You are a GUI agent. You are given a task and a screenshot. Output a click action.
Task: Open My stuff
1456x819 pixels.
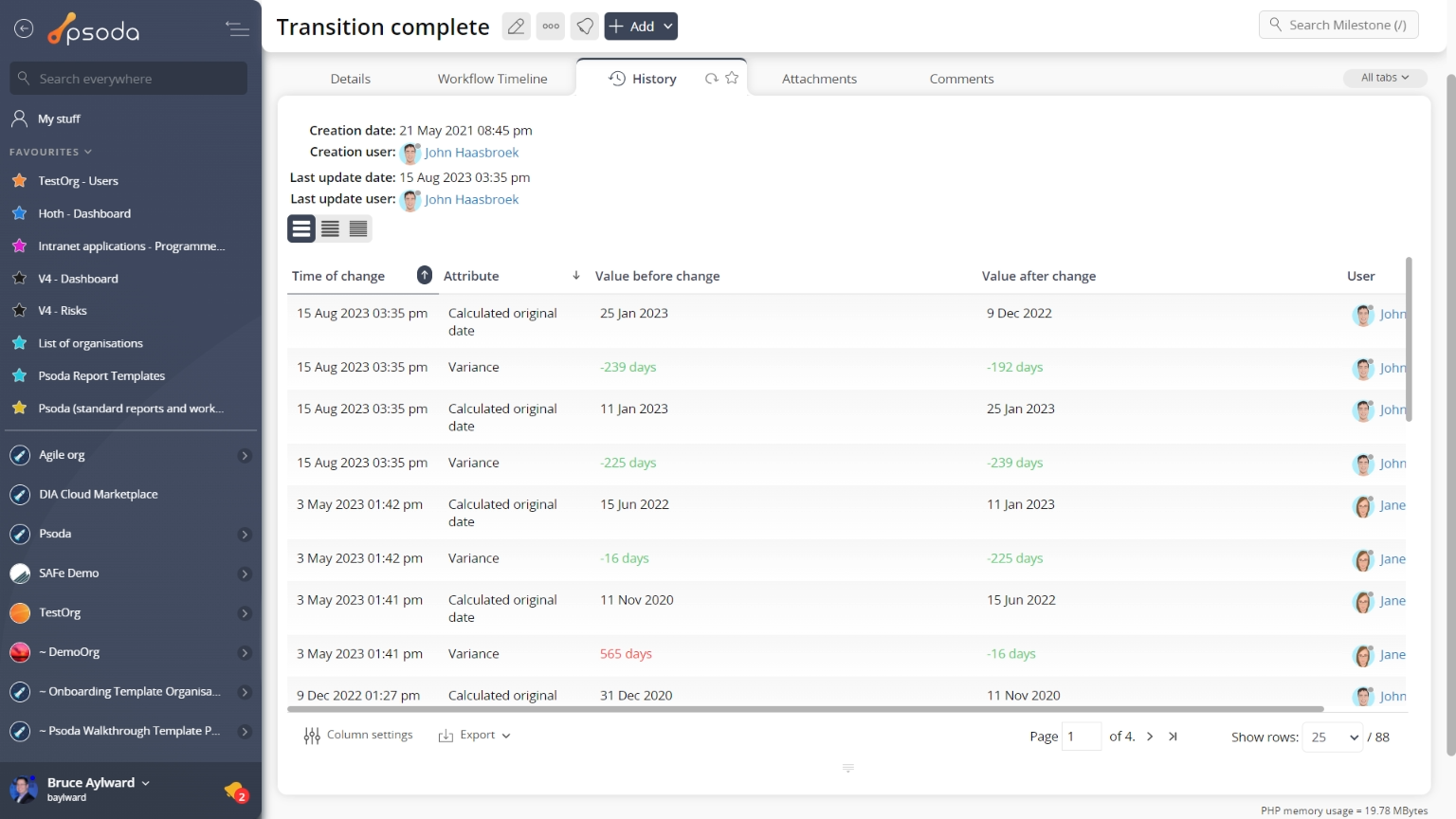coord(59,118)
